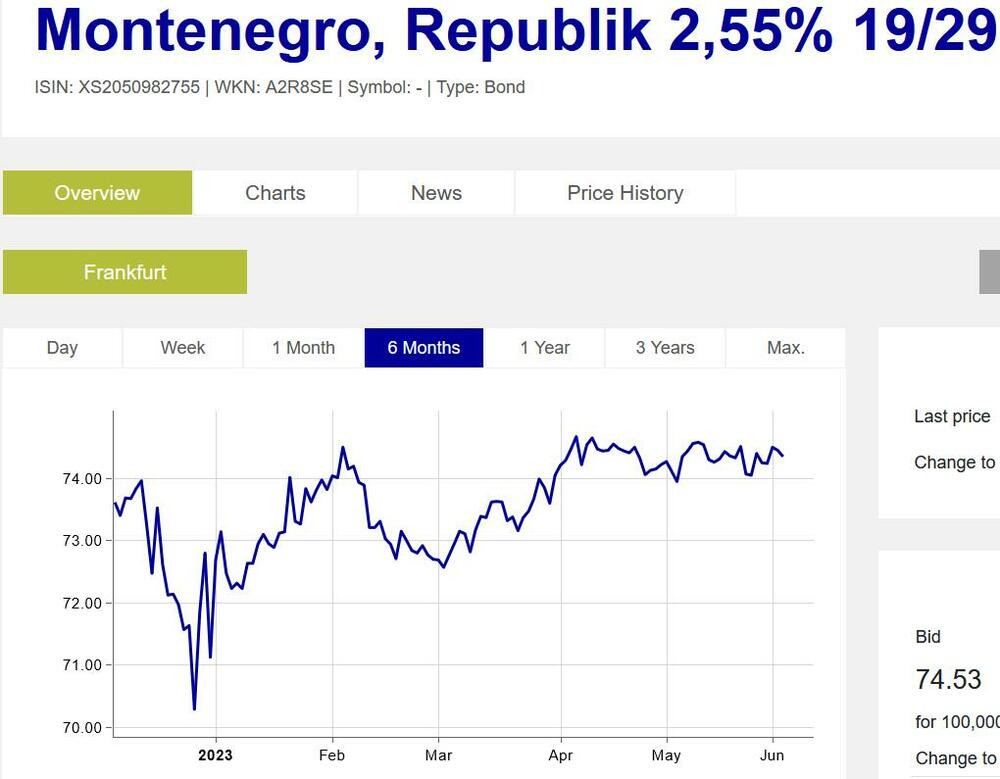1000x779 pixels.
Task: Select the Frankfurt exchange button
Action: coord(125,272)
